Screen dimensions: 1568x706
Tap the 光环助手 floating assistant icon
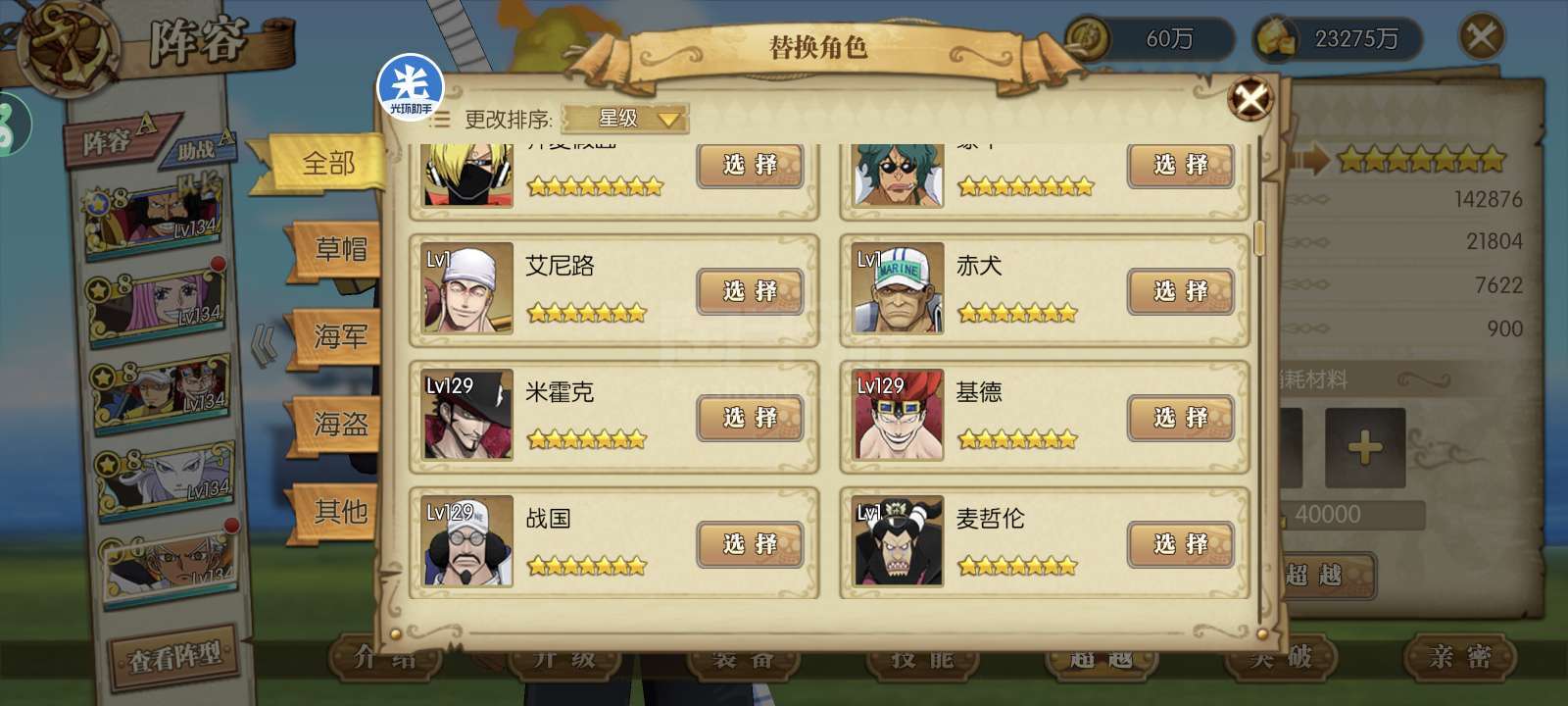(411, 87)
